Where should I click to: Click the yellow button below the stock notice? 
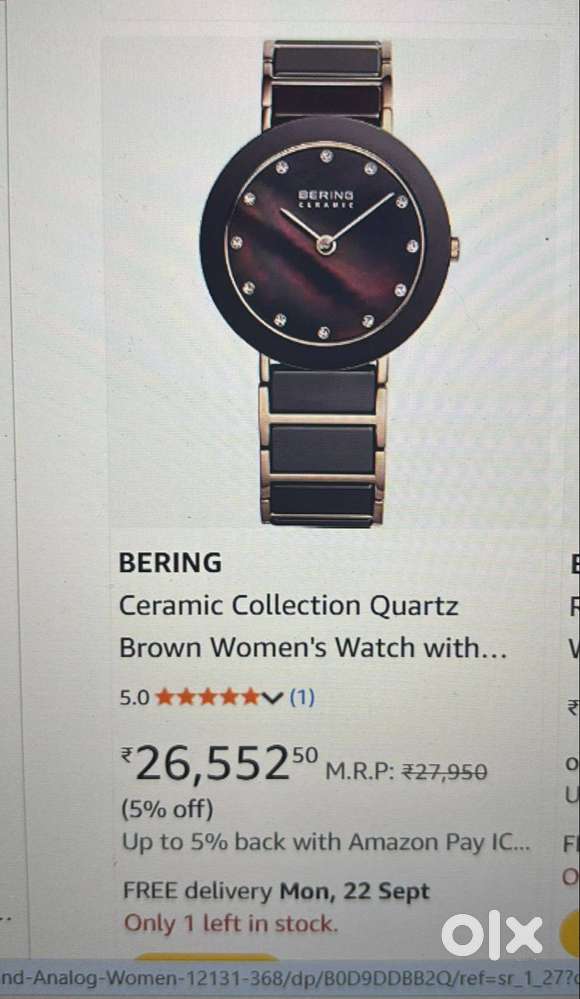click(x=207, y=957)
